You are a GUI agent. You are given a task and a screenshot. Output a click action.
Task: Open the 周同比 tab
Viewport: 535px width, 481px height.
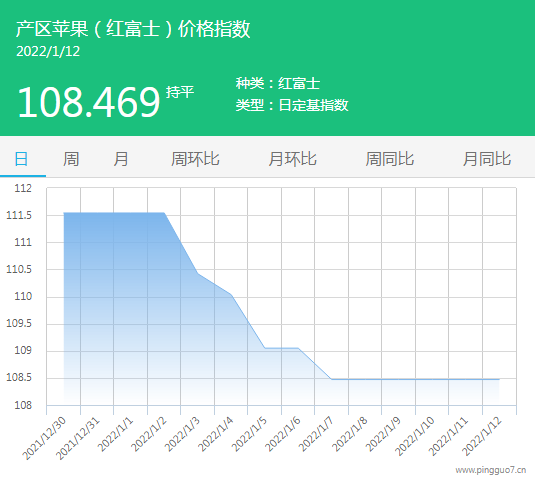[x=390, y=159]
